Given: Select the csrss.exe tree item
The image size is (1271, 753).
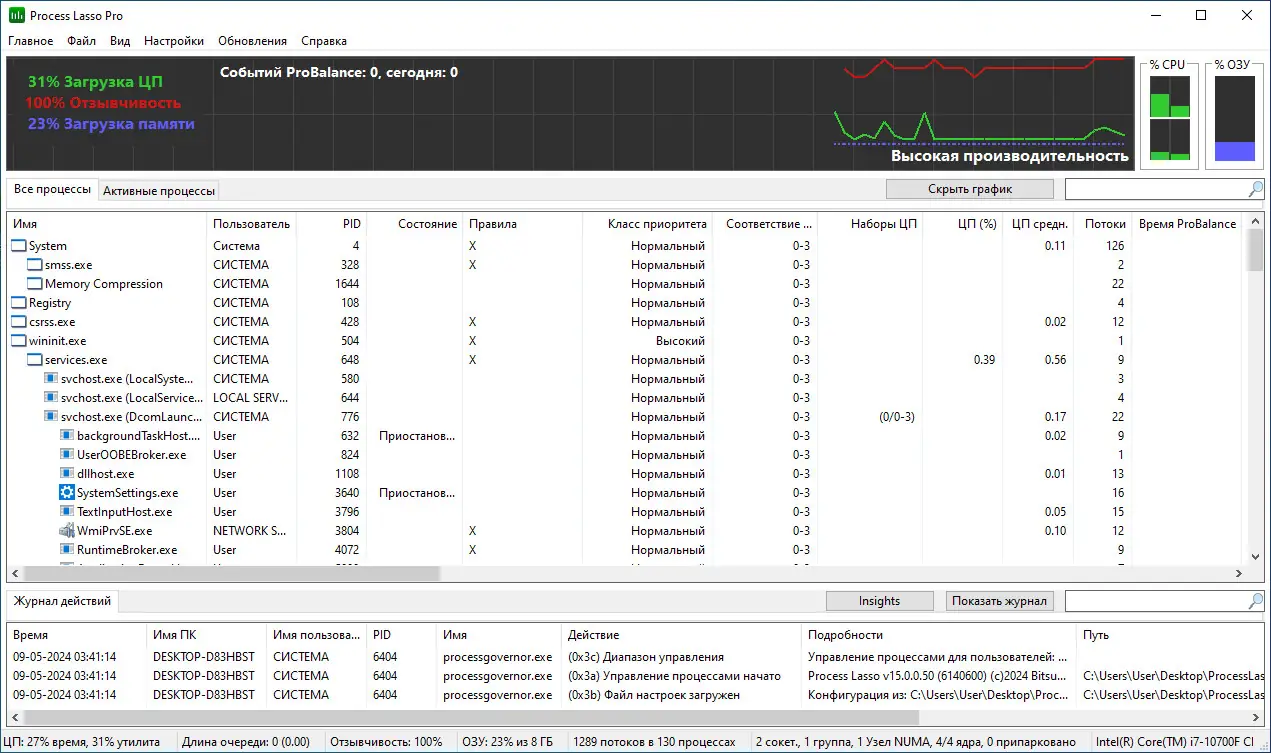Looking at the screenshot, I should (46, 321).
